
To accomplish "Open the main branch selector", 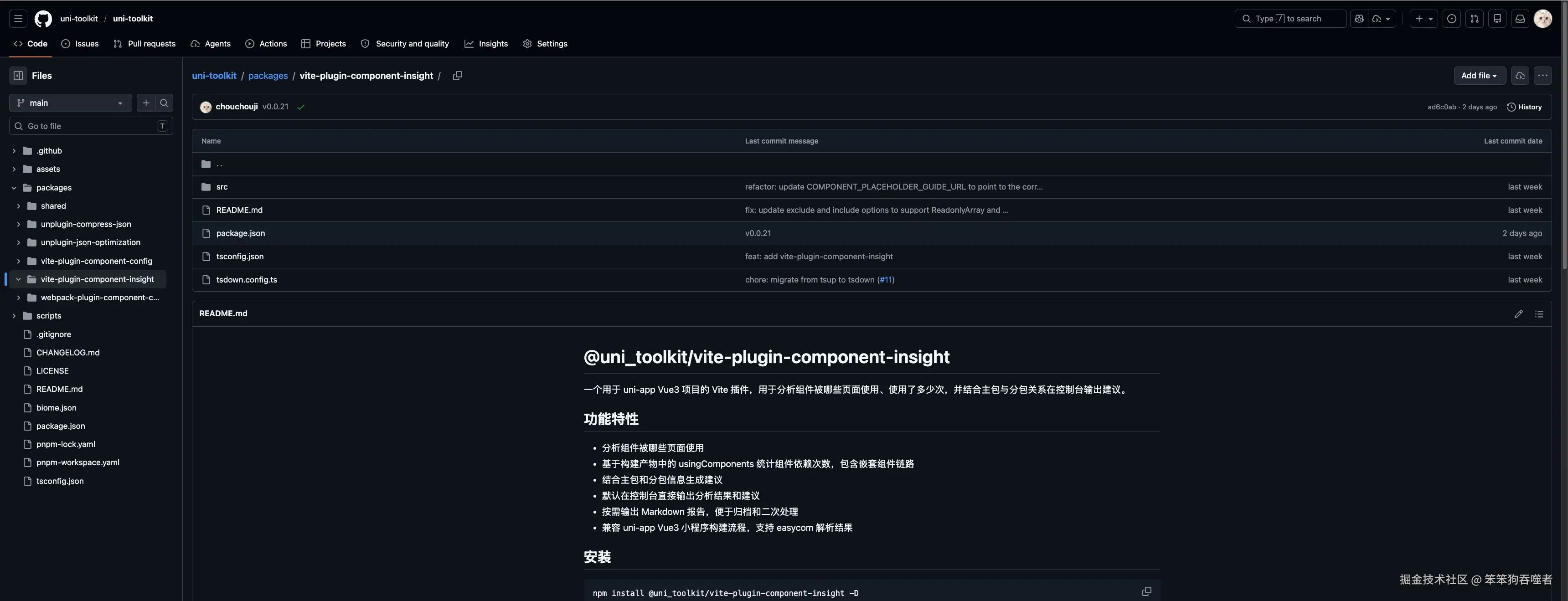I will [x=69, y=103].
